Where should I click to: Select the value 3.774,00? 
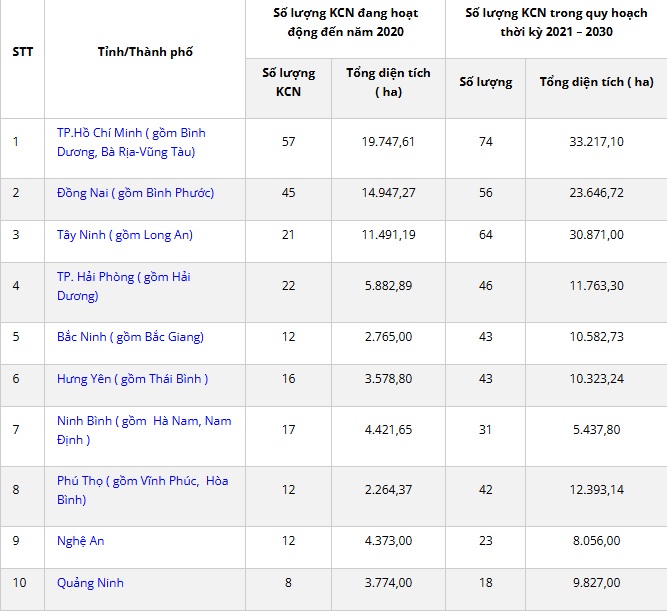[388, 582]
